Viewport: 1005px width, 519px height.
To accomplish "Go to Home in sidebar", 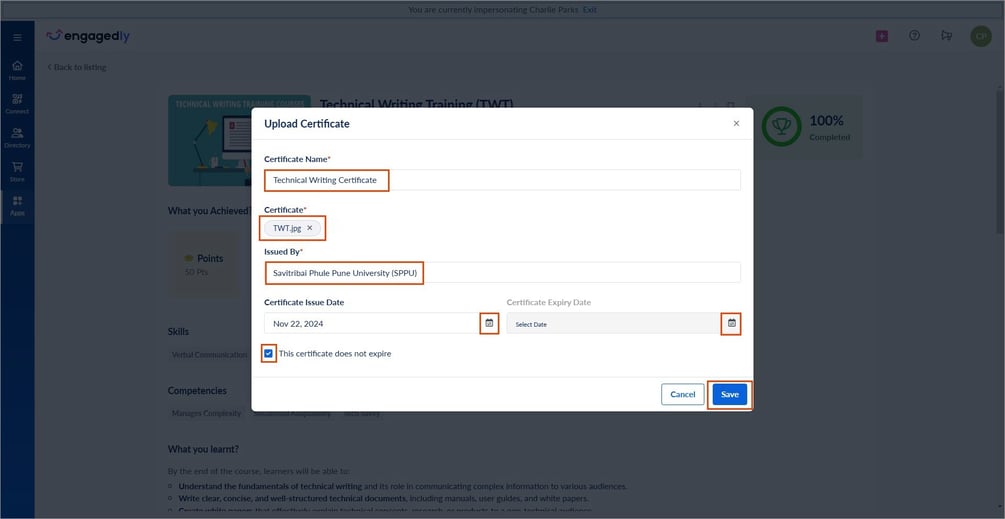I will pos(17,70).
